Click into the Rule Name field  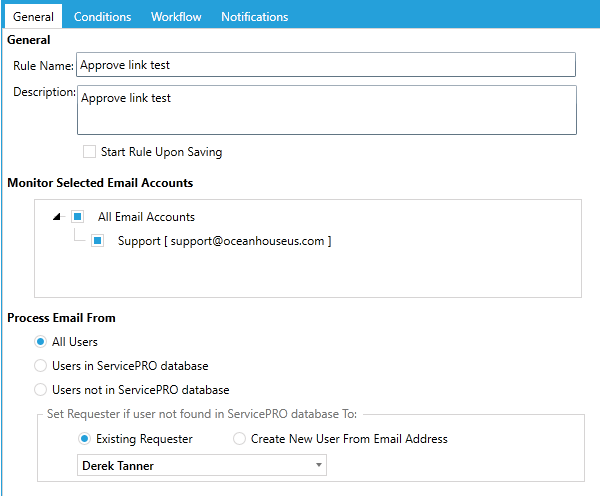[326, 65]
